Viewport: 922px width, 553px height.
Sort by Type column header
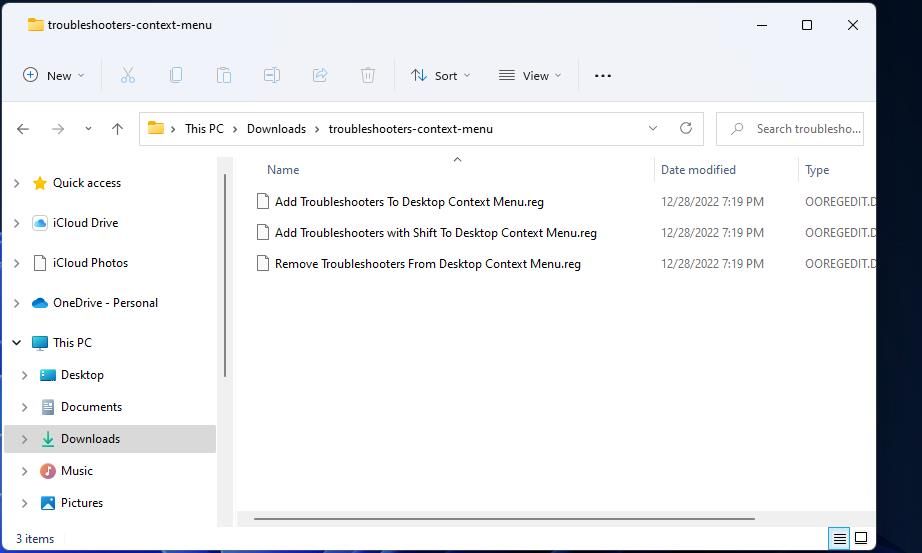point(817,169)
